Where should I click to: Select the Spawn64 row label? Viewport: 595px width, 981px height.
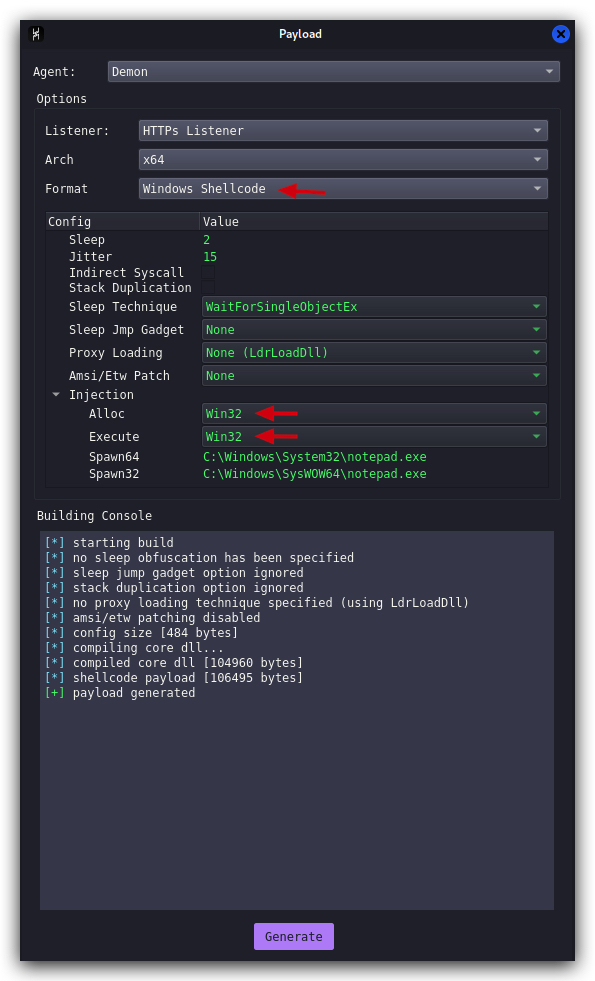tap(114, 457)
